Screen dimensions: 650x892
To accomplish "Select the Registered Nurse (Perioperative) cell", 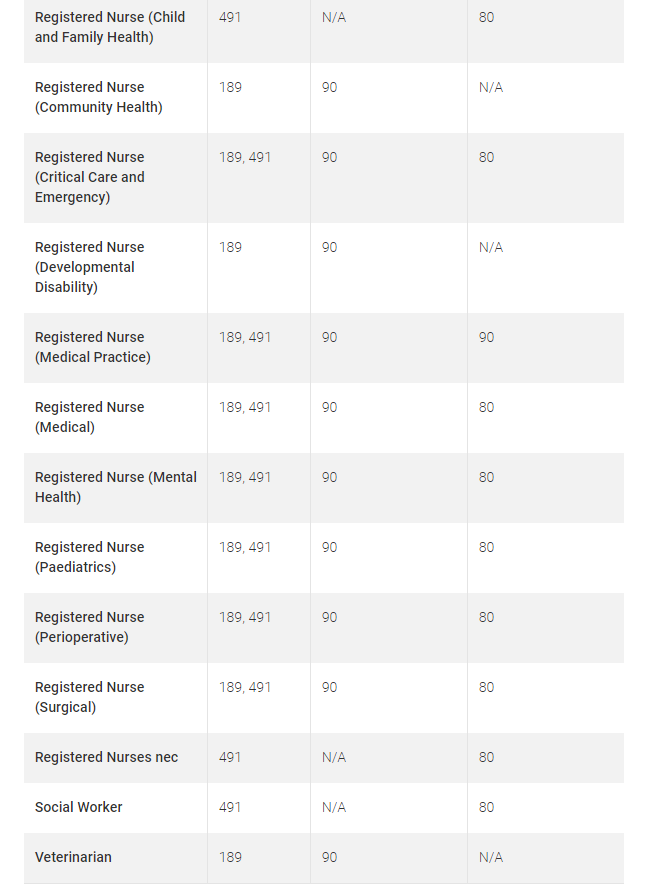I will pyautogui.click(x=90, y=627).
